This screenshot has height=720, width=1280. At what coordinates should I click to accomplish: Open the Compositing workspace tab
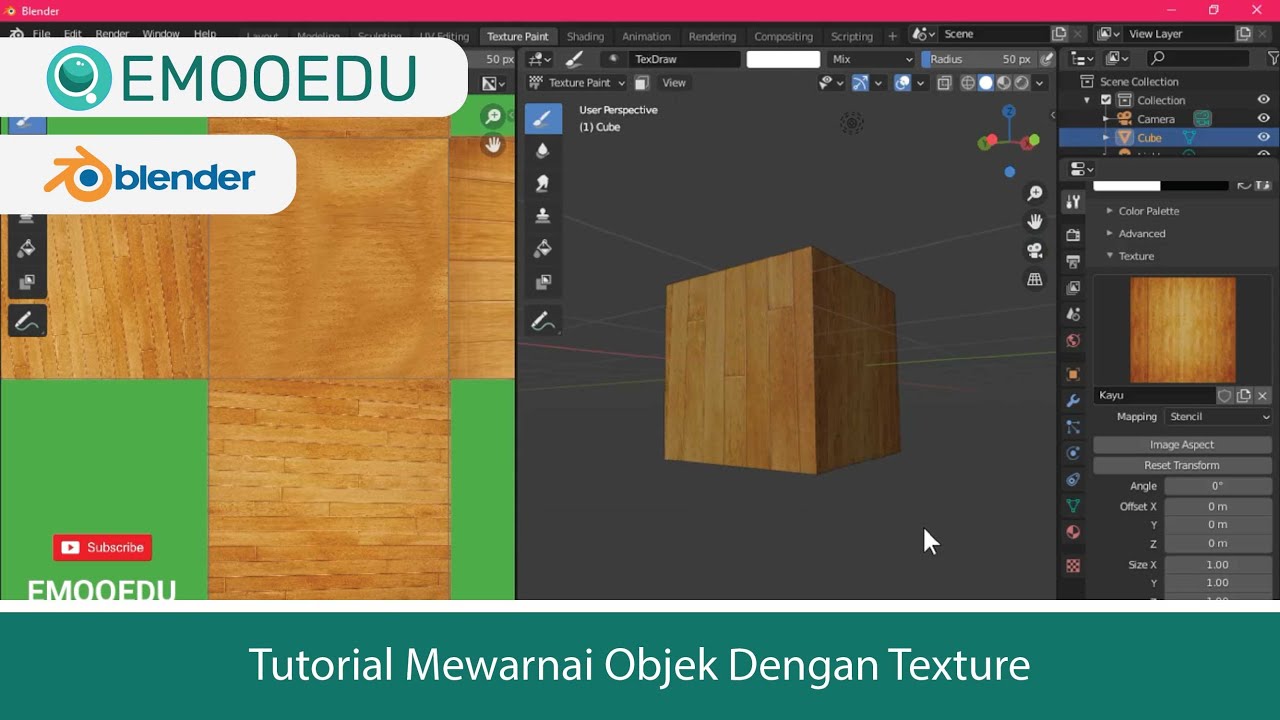tap(783, 36)
